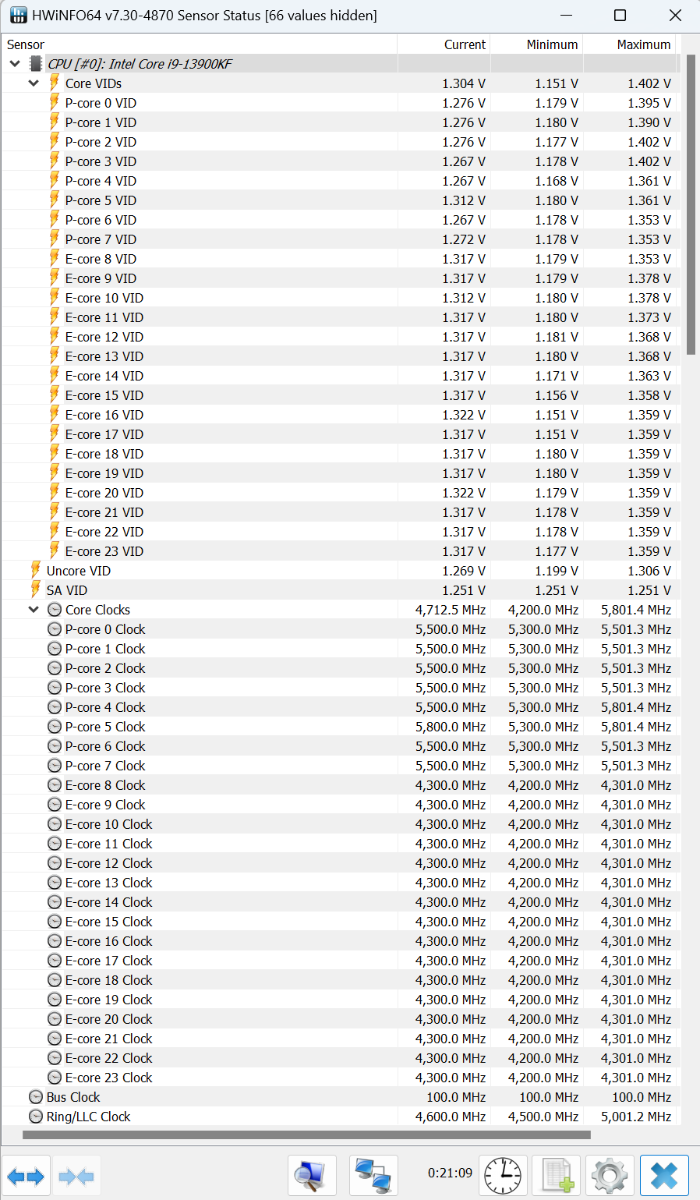Image resolution: width=700 pixels, height=1200 pixels.
Task: Select the E-core 20 VID row
Action: click(x=340, y=493)
